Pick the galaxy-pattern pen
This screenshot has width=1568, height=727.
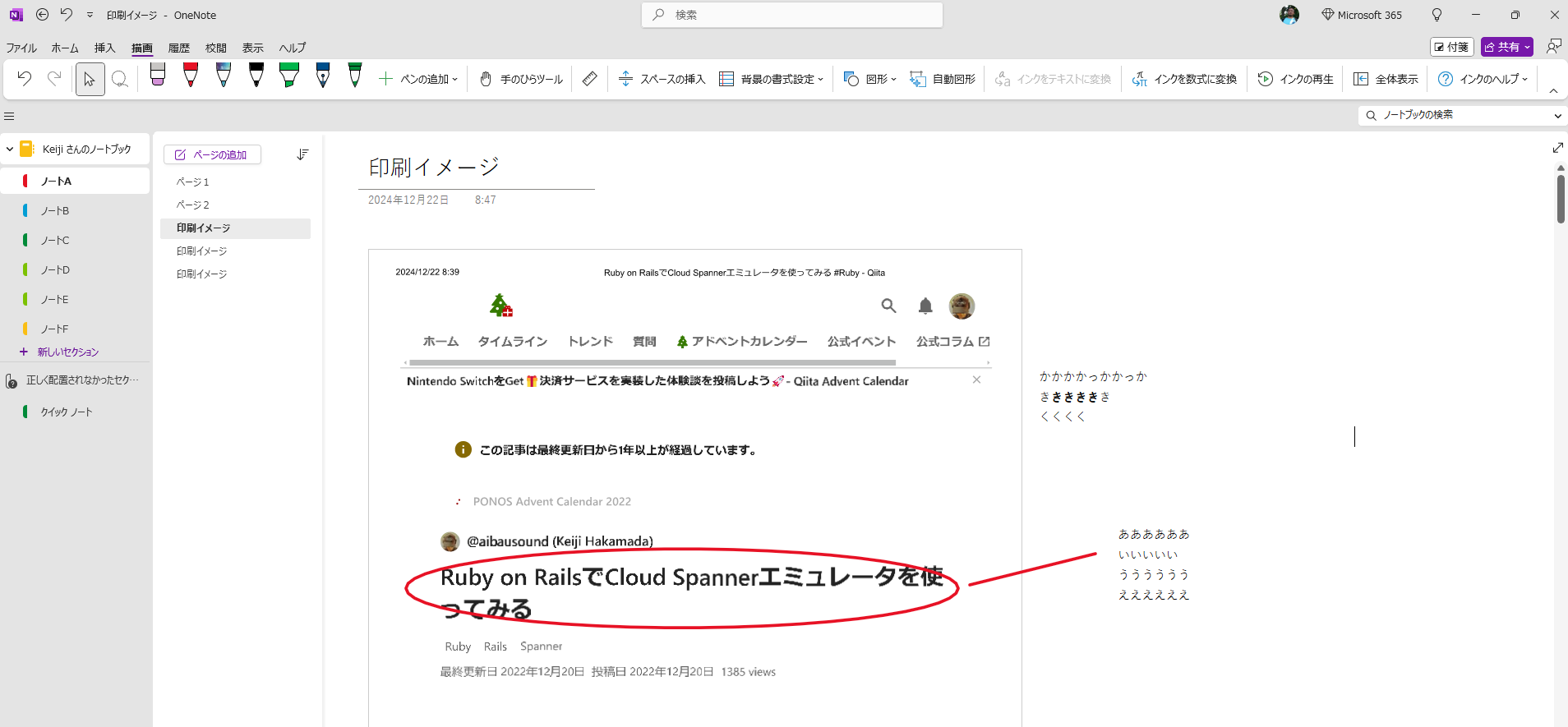pyautogui.click(x=224, y=75)
